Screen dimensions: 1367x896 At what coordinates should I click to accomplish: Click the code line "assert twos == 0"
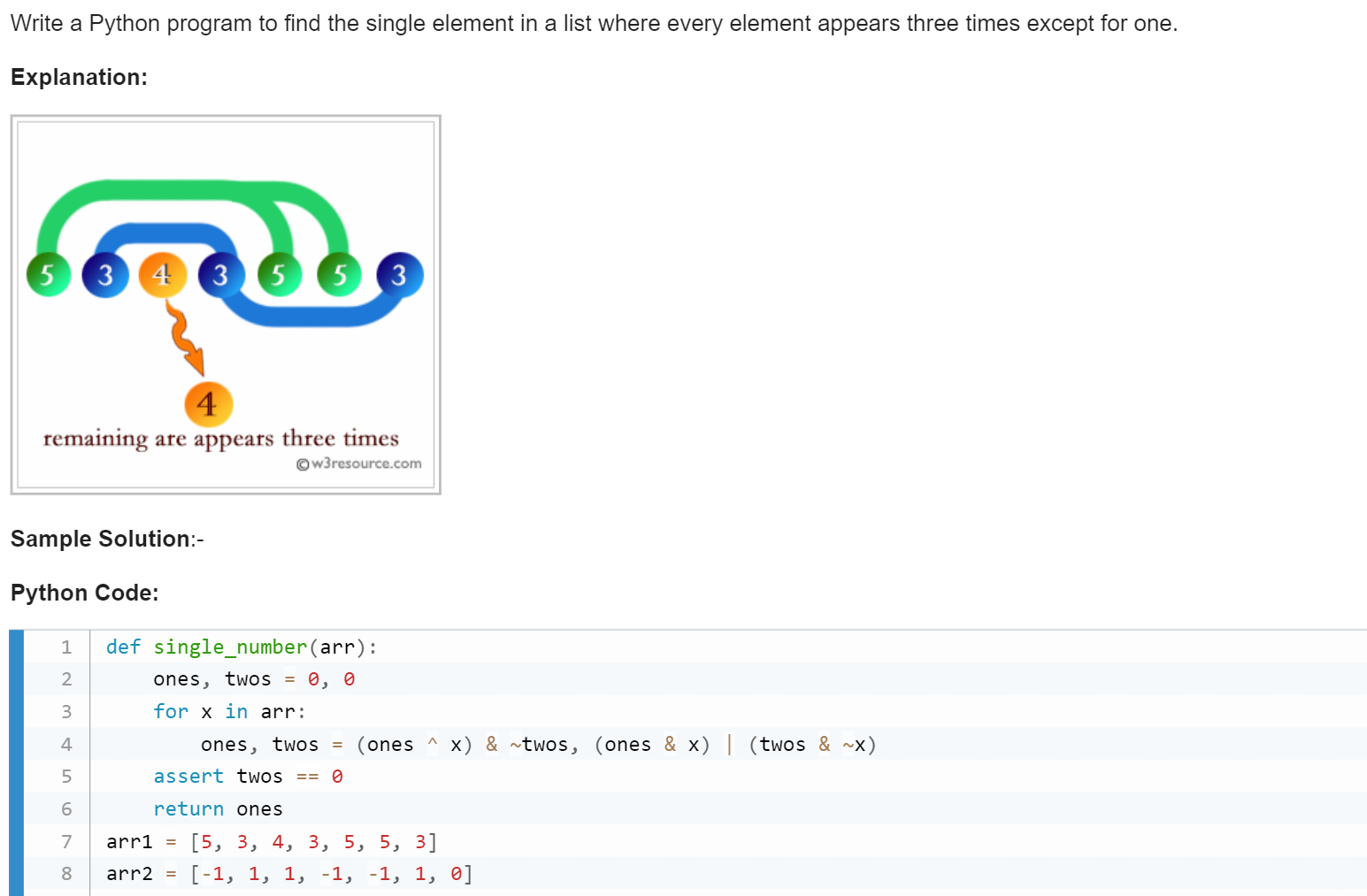[248, 776]
